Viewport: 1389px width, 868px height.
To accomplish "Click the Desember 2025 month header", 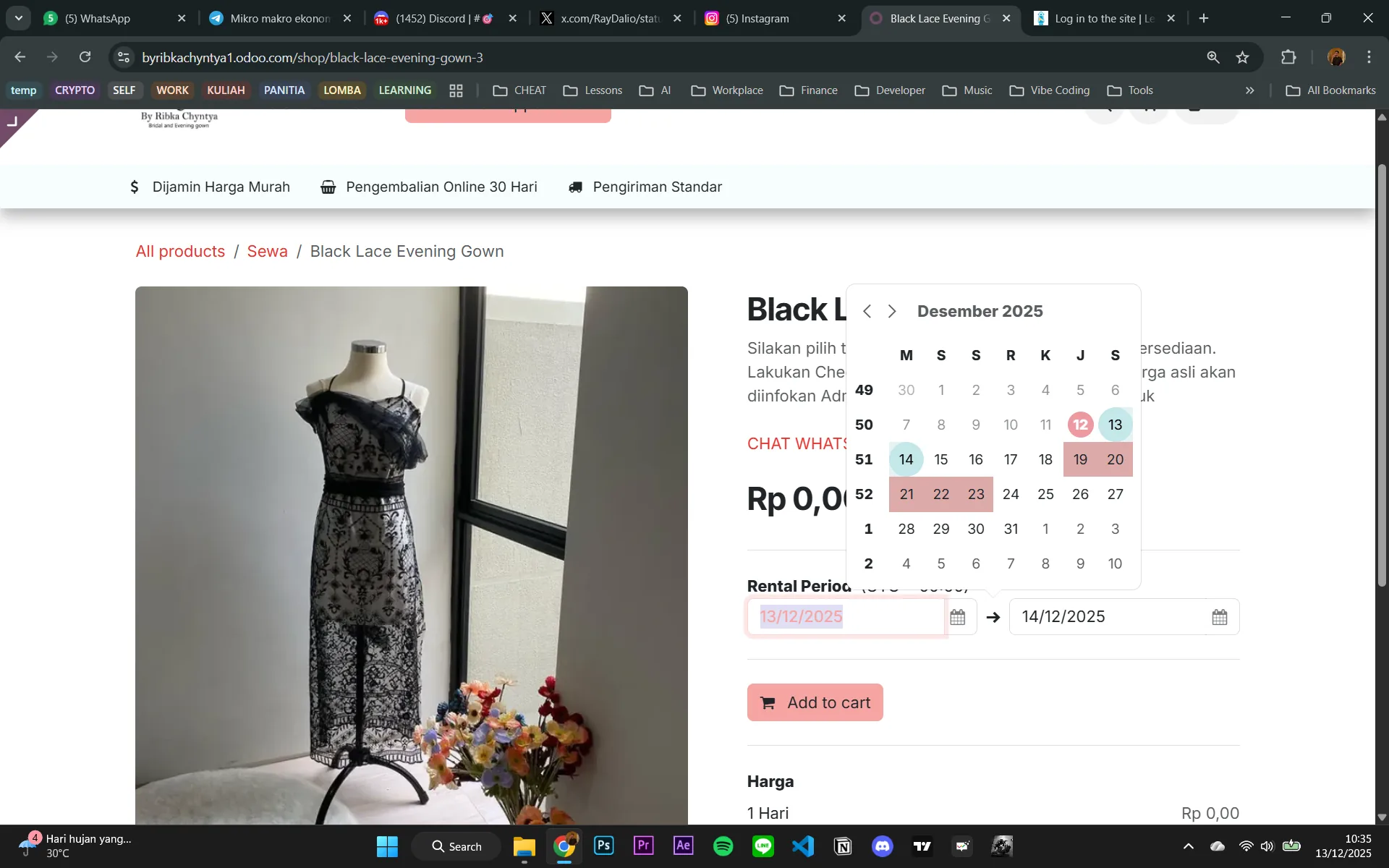I will click(980, 311).
